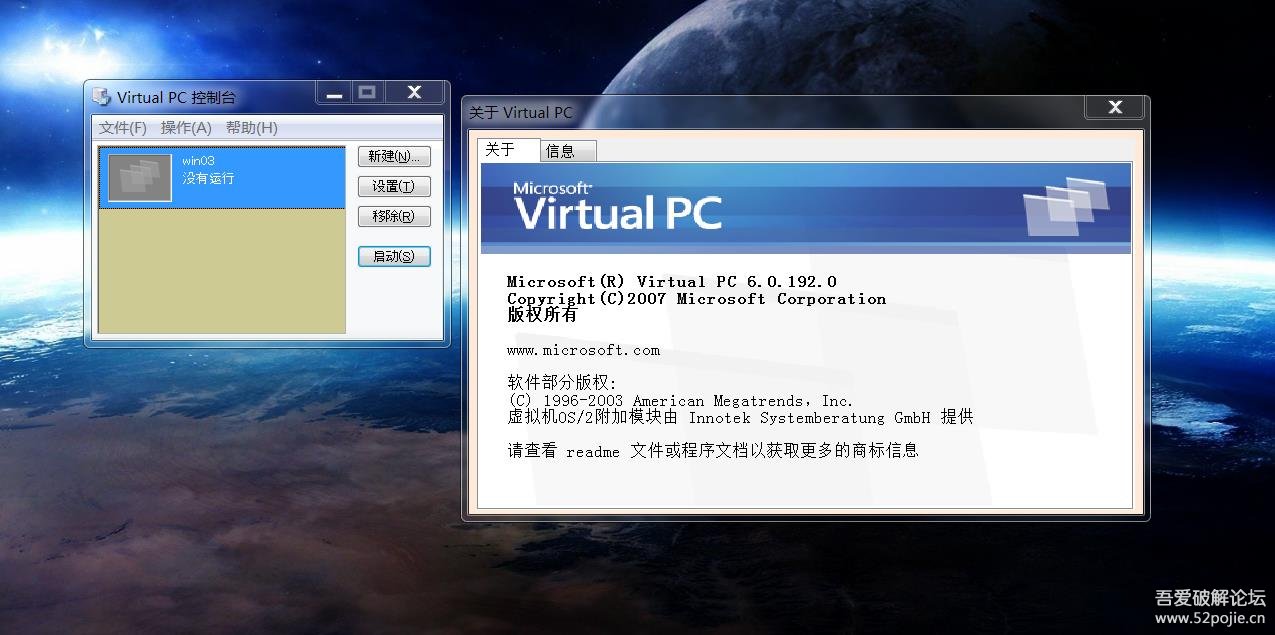Minimize the Virtual PC 控制台 window
Image resolution: width=1275 pixels, height=635 pixels.
[x=334, y=93]
